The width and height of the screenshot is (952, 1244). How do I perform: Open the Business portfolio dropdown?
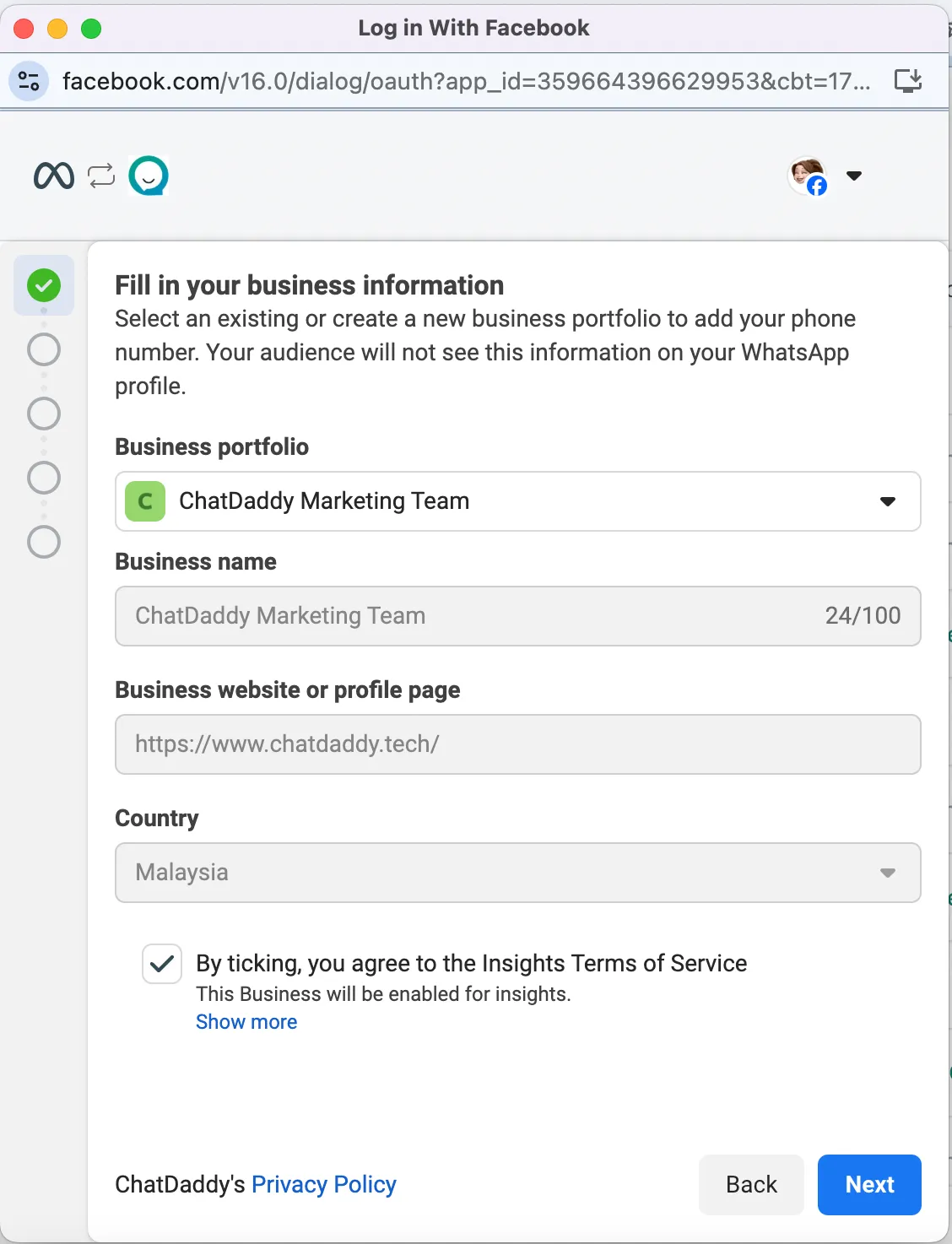pyautogui.click(x=517, y=501)
